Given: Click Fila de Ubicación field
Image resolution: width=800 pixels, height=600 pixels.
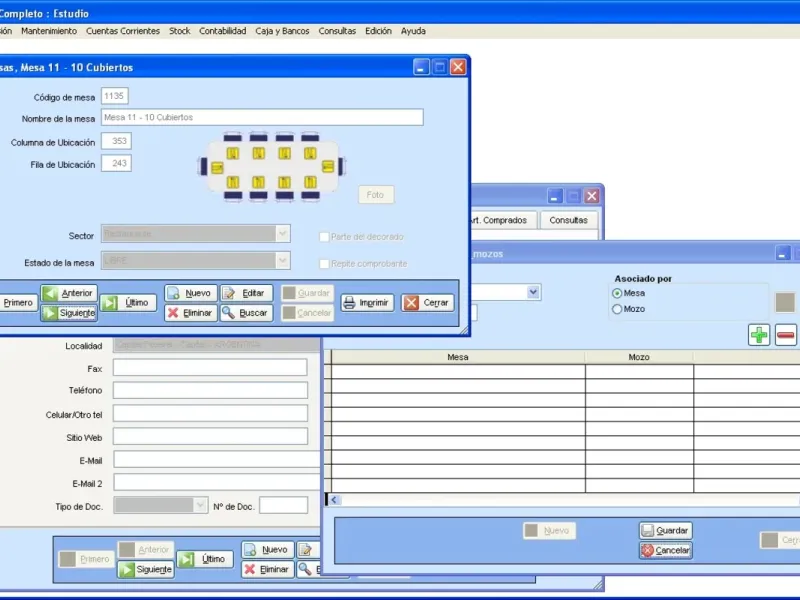Looking at the screenshot, I should click(x=116, y=163).
